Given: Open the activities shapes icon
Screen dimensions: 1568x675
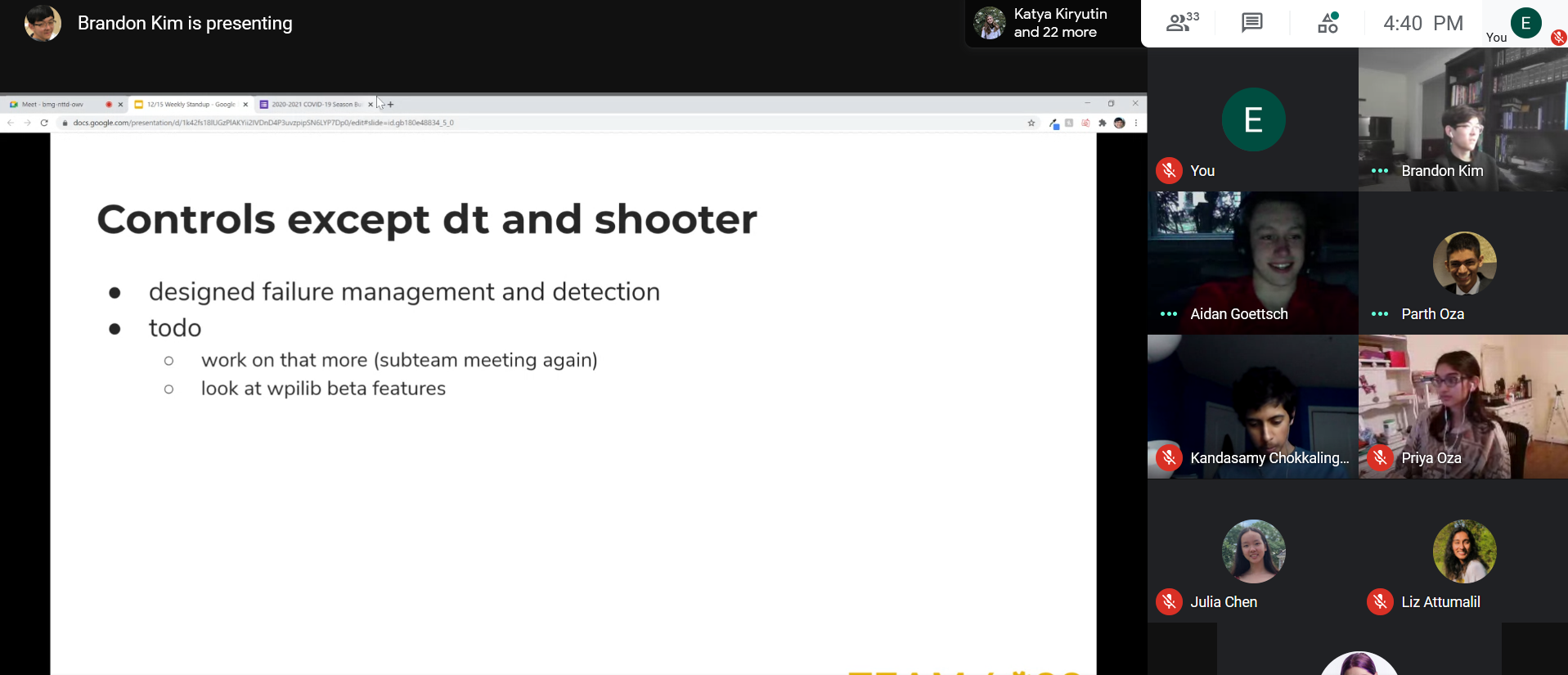Looking at the screenshot, I should click(x=1328, y=22).
